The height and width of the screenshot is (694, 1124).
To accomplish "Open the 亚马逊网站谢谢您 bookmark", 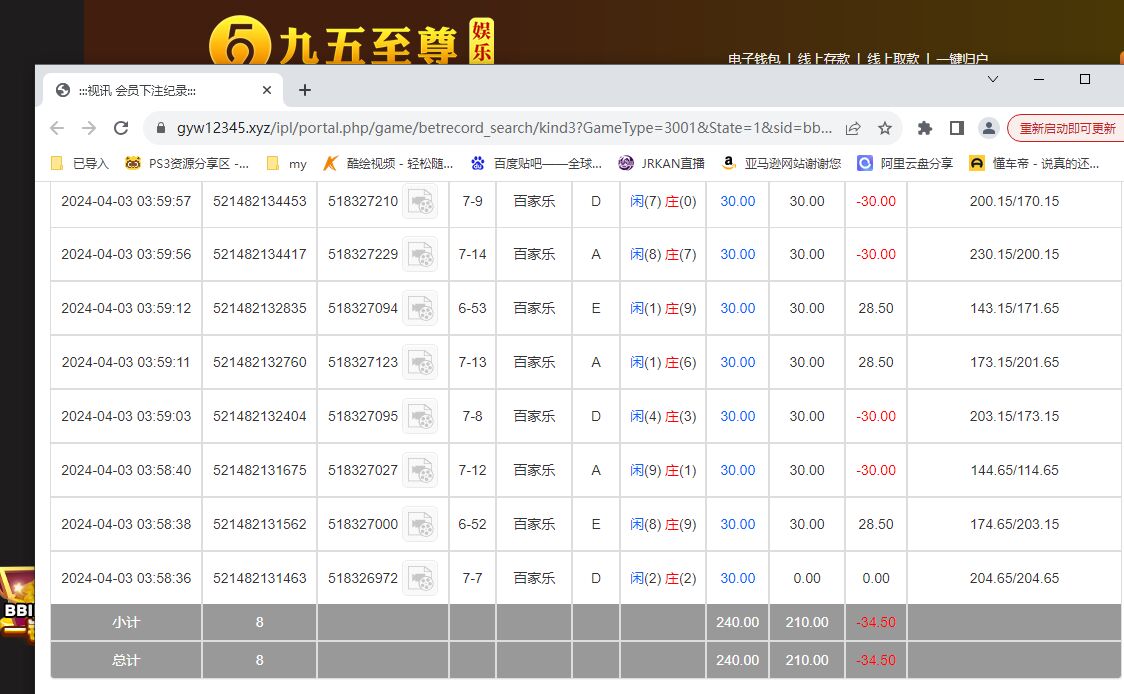I will click(781, 163).
